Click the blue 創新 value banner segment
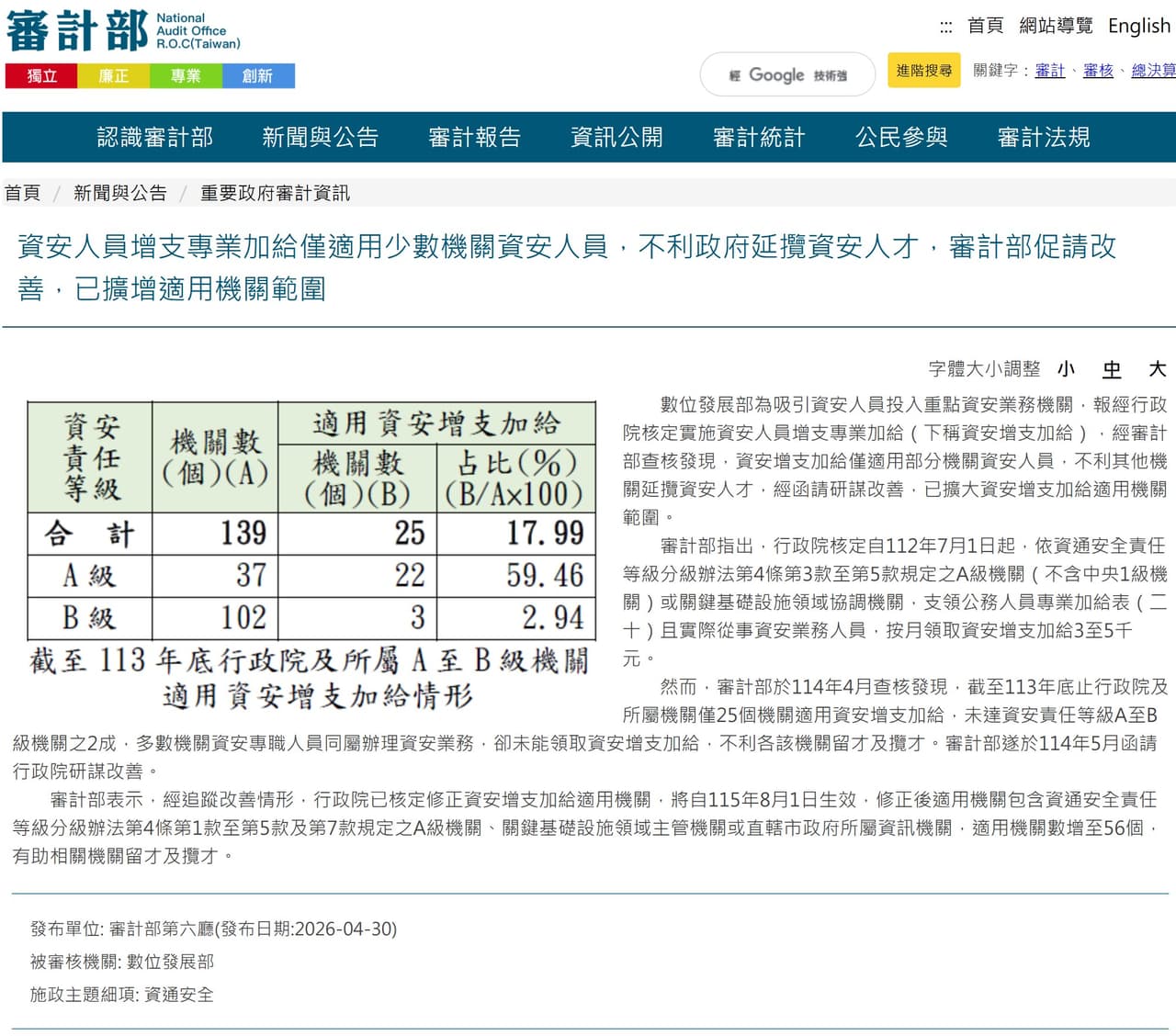The height and width of the screenshot is (1036, 1176). [x=258, y=76]
